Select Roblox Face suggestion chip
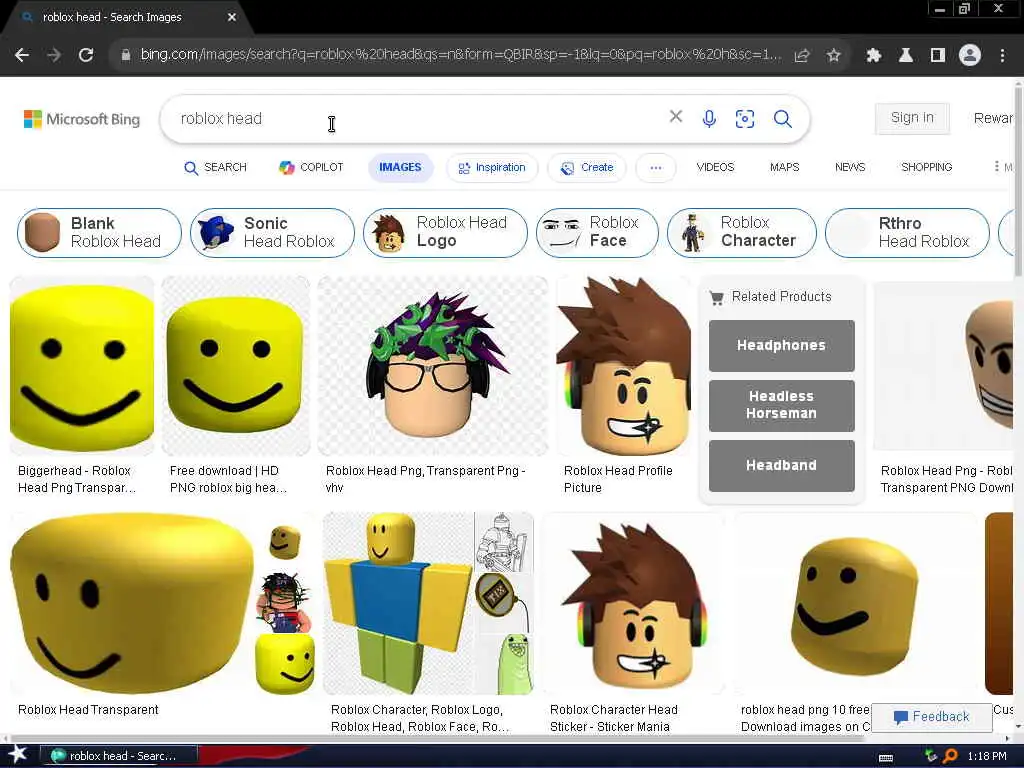 tap(598, 233)
